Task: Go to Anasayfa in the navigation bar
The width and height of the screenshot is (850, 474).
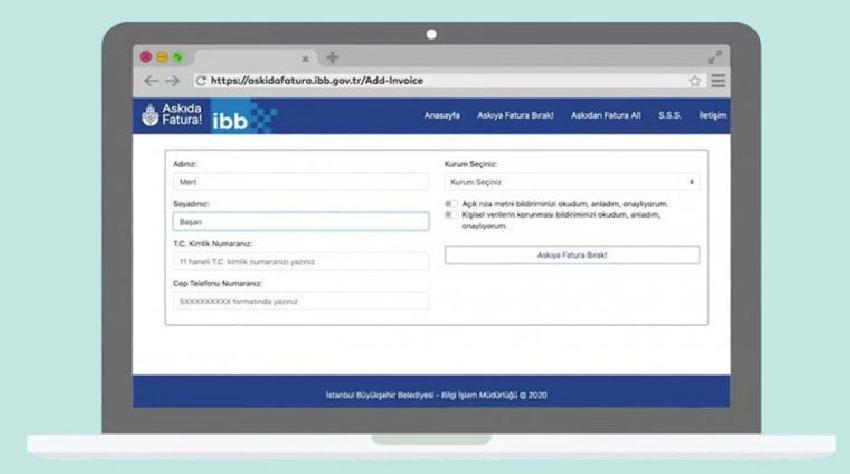Action: pos(442,116)
